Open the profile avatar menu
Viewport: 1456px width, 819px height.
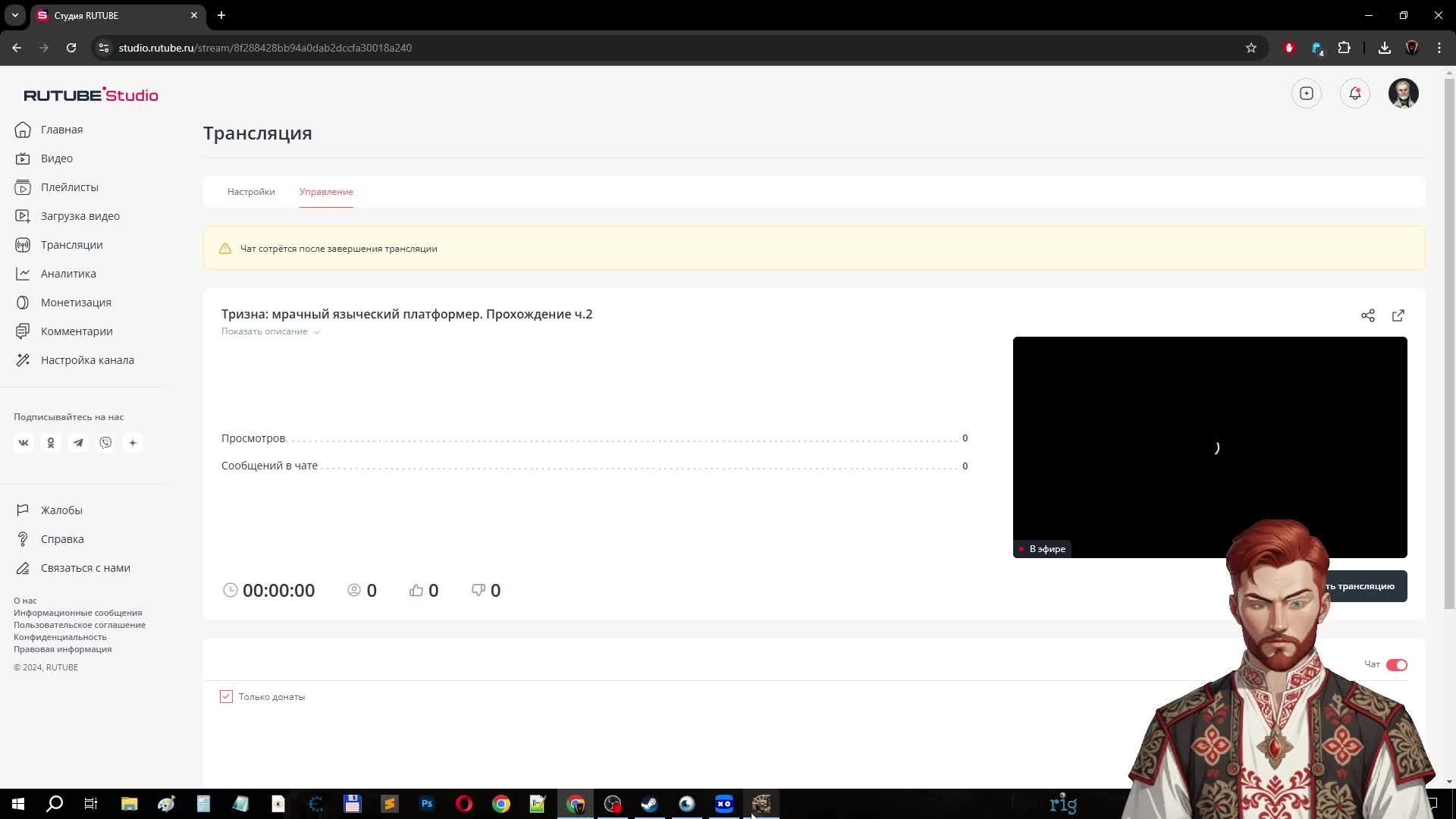click(x=1403, y=93)
